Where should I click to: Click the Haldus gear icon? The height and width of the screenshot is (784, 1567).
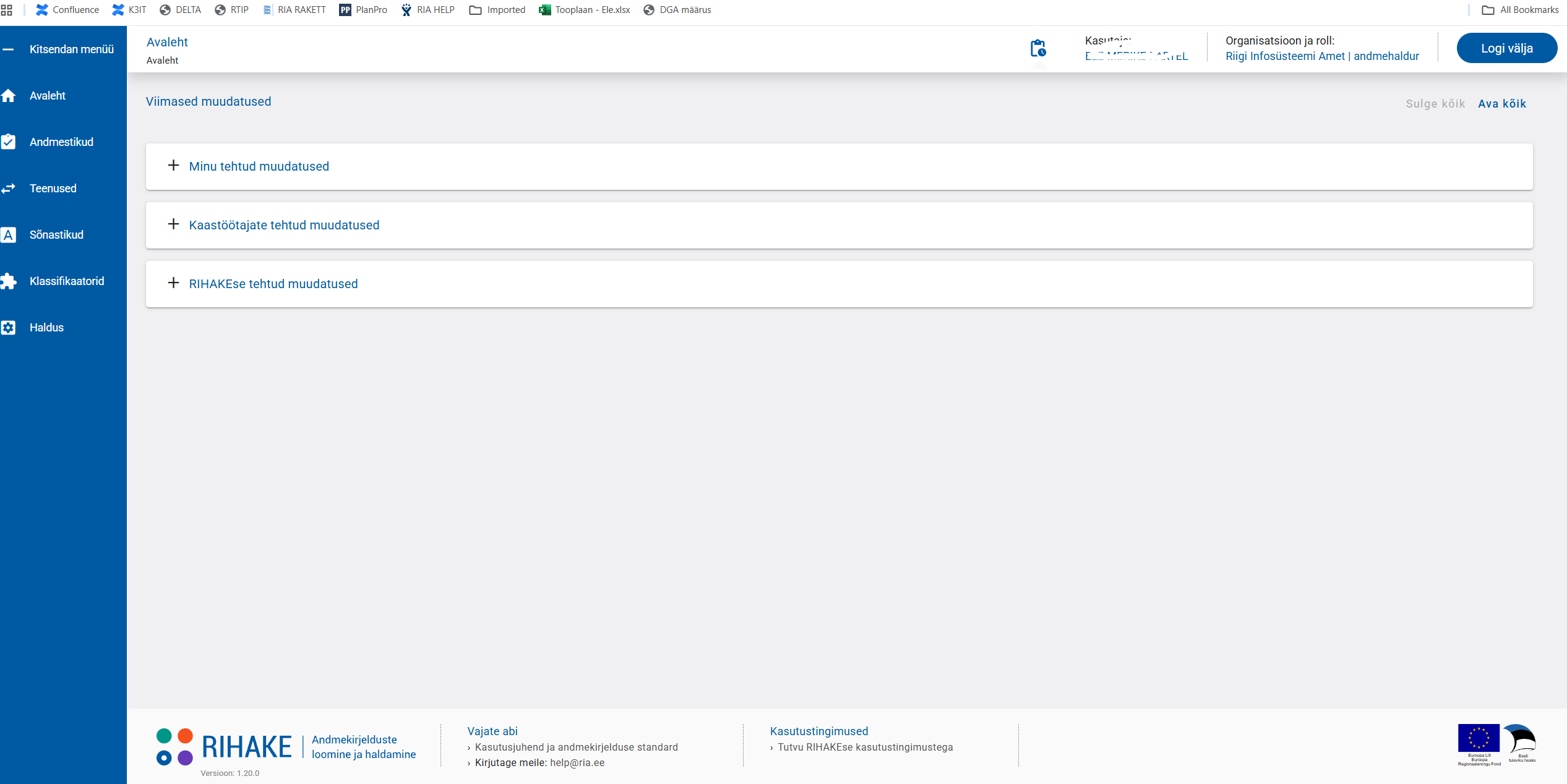point(8,328)
